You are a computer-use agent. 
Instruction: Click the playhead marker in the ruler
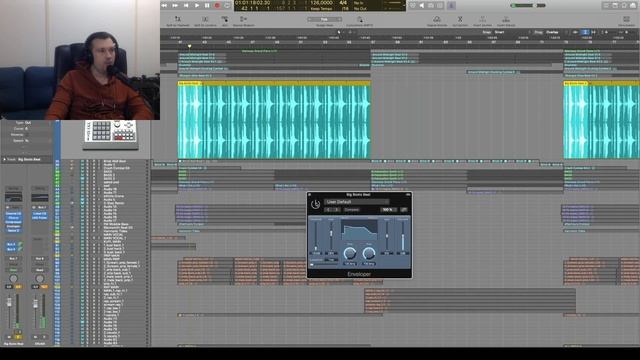tap(189, 46)
